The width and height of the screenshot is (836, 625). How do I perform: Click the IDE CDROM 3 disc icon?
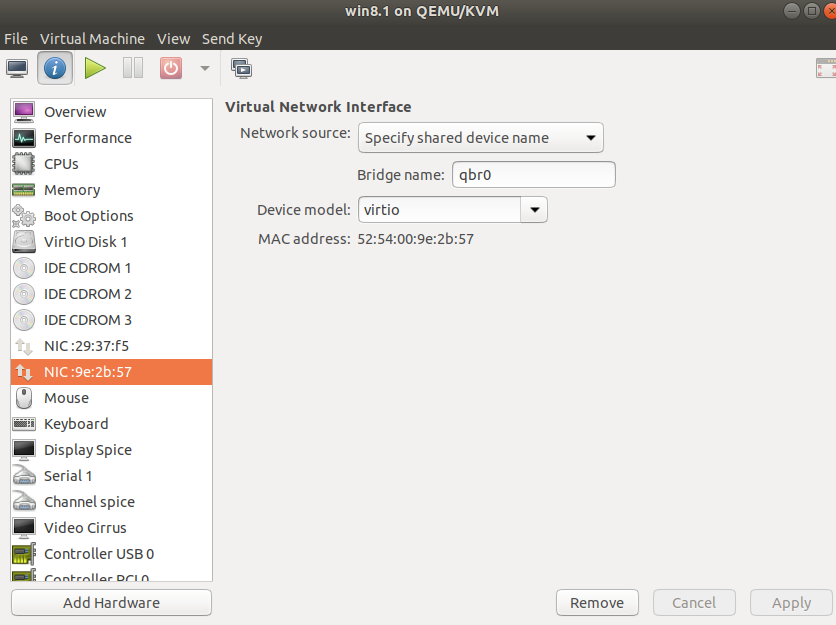pyautogui.click(x=24, y=320)
